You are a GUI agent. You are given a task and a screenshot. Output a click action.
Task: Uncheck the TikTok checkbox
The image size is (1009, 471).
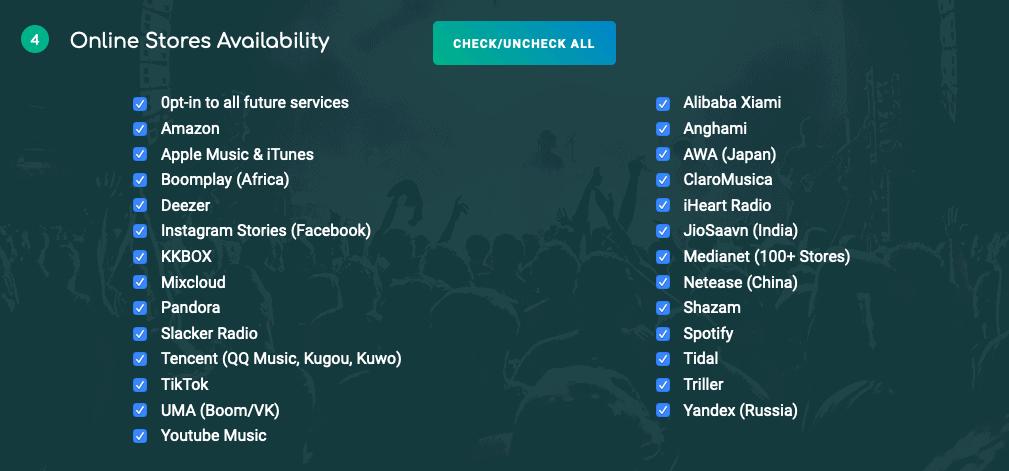pyautogui.click(x=140, y=385)
